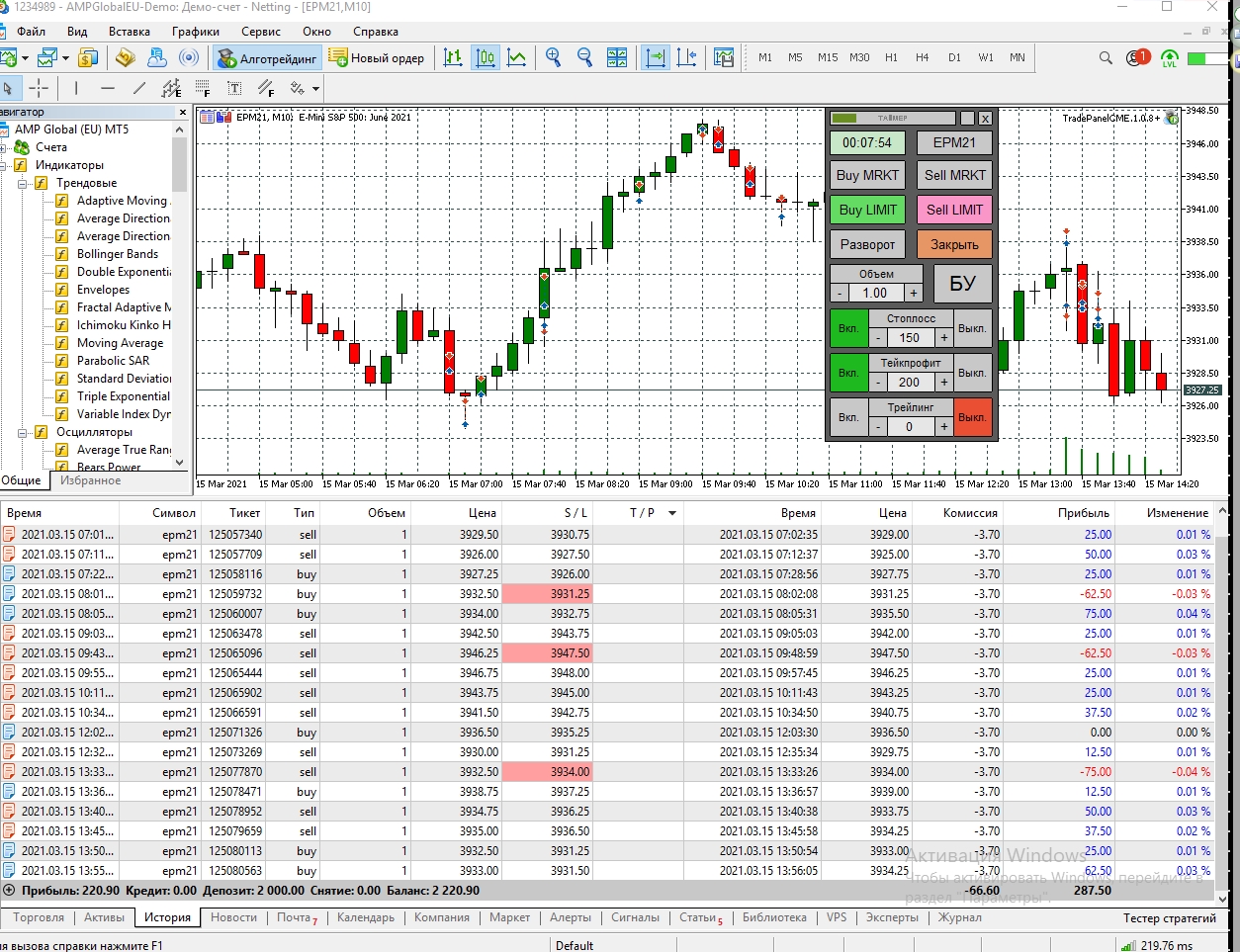The width and height of the screenshot is (1240, 952).
Task: Select the crosshair tool
Action: tap(39, 88)
